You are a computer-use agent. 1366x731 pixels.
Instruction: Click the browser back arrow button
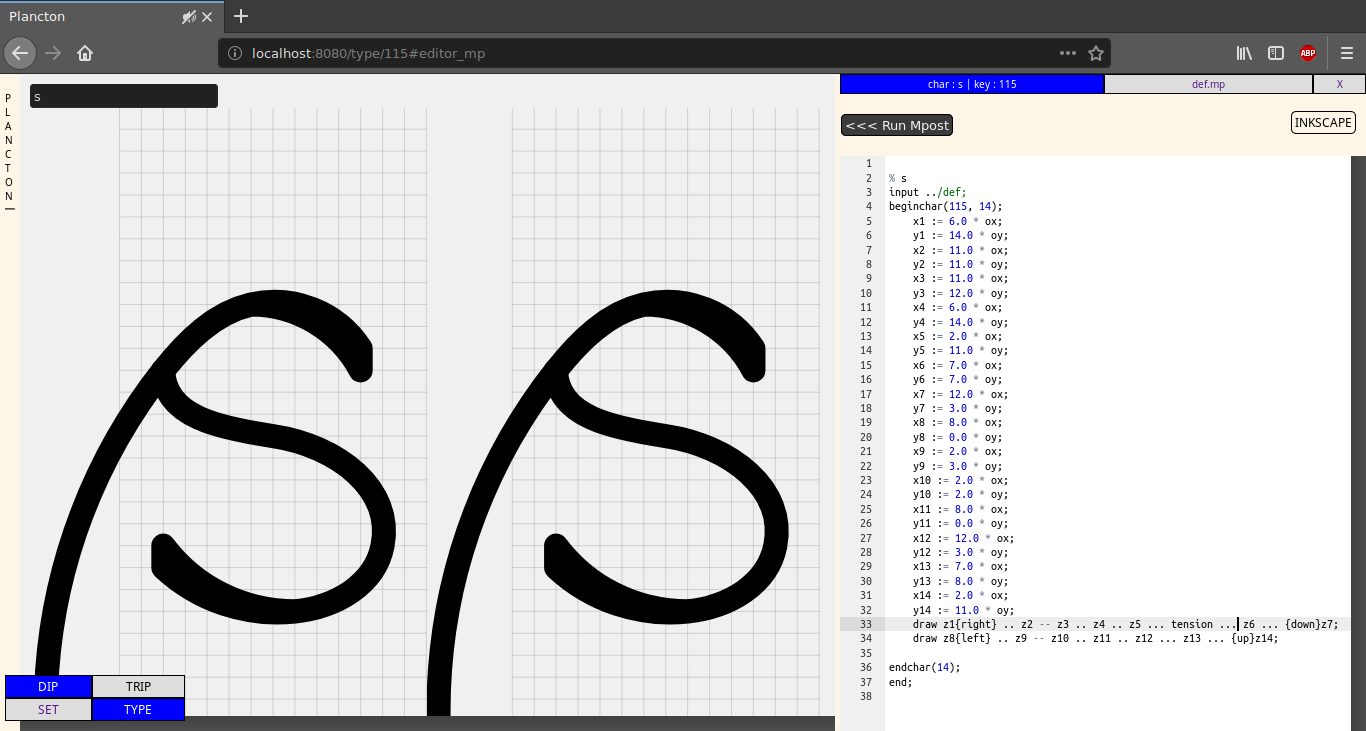pyautogui.click(x=20, y=53)
